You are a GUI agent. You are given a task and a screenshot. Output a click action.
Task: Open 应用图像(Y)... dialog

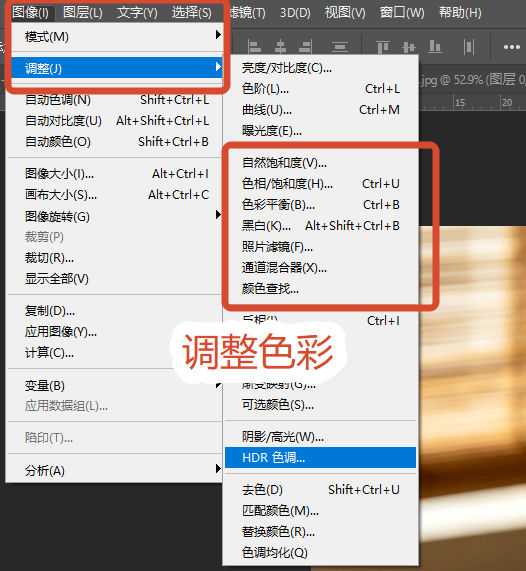(115, 332)
